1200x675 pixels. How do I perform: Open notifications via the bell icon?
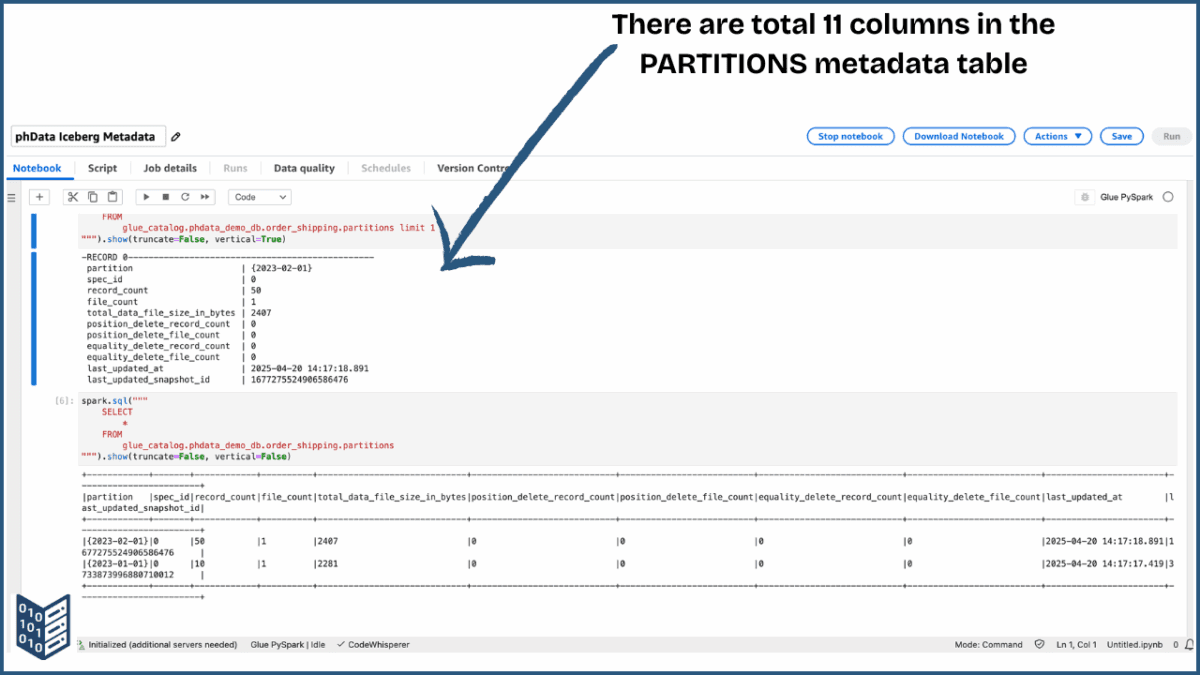coord(1192,644)
